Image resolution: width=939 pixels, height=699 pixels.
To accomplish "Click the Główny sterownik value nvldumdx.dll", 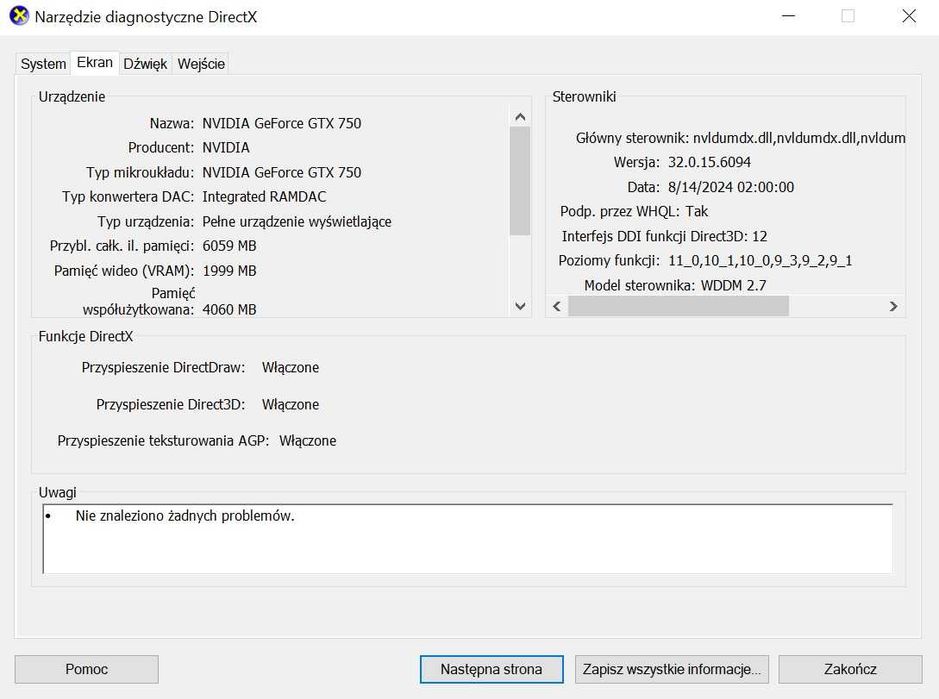I will 799,138.
